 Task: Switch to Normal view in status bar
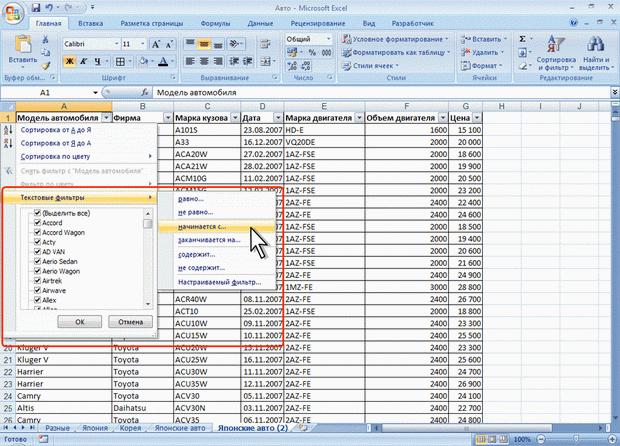[x=481, y=439]
